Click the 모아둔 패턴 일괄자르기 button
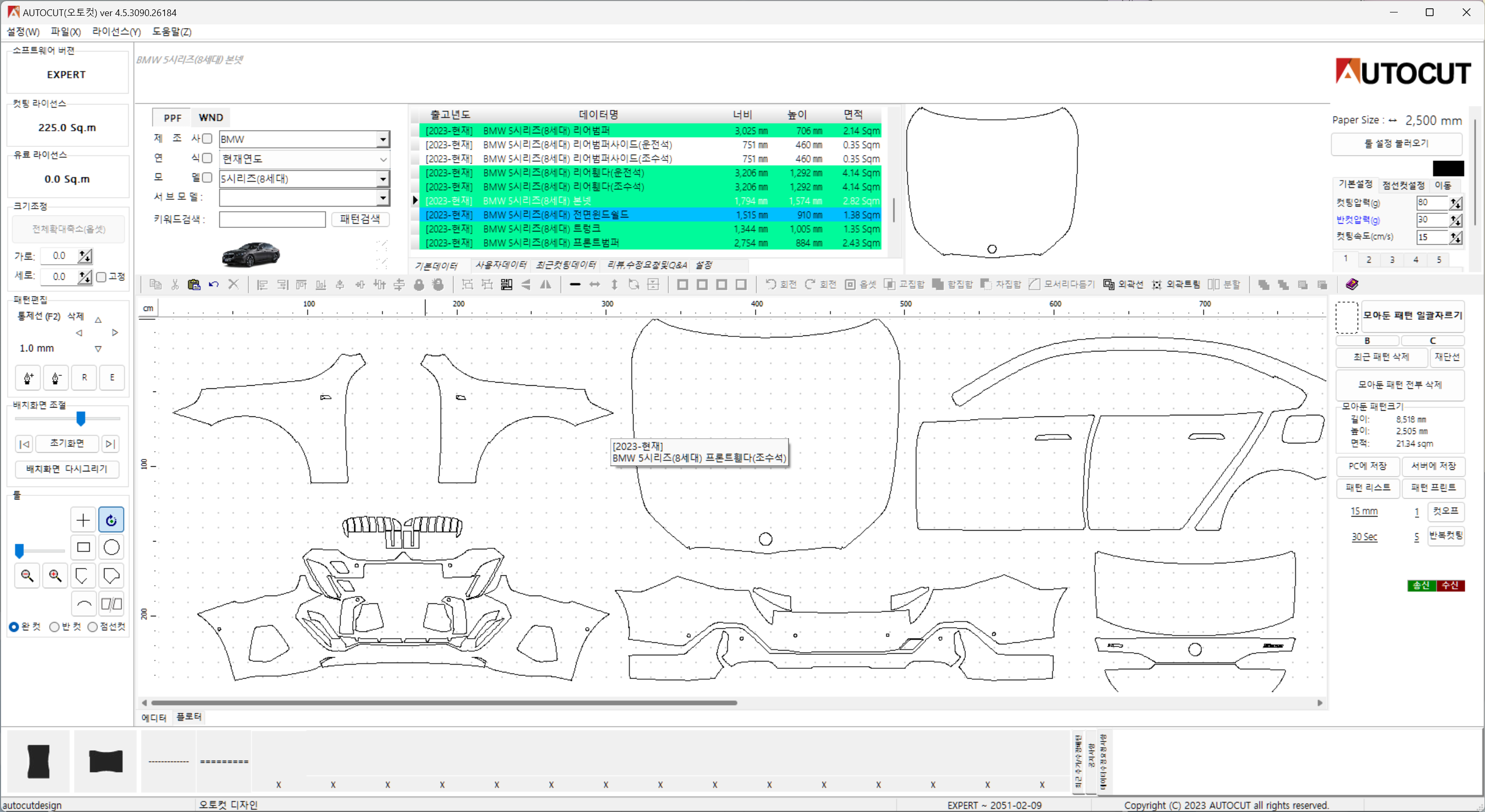The height and width of the screenshot is (812, 1485). click(x=1412, y=316)
